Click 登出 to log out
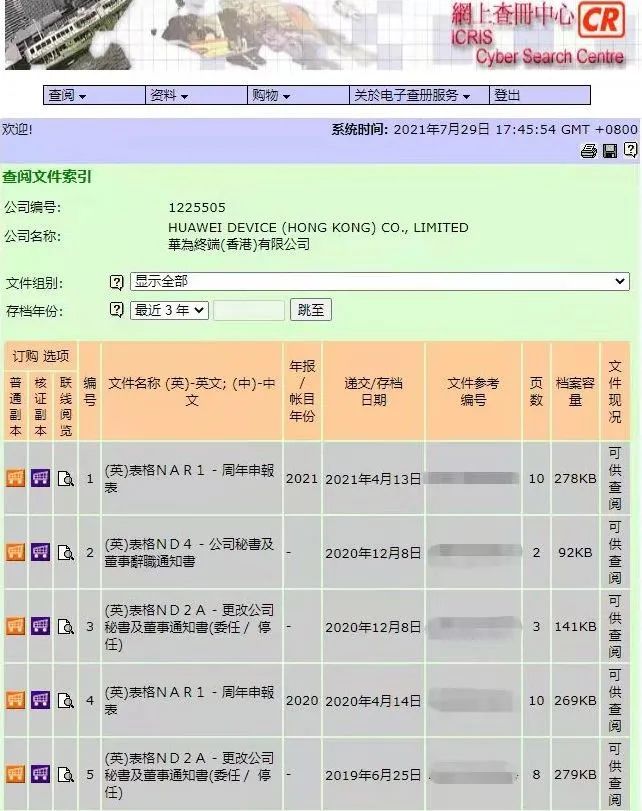The height and width of the screenshot is (811, 642). click(507, 95)
